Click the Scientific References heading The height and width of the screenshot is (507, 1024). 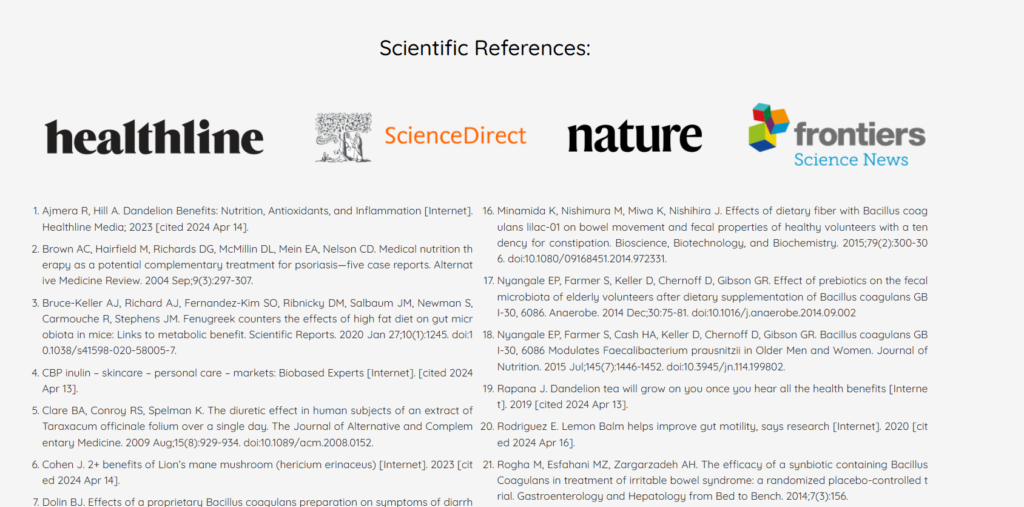click(485, 48)
